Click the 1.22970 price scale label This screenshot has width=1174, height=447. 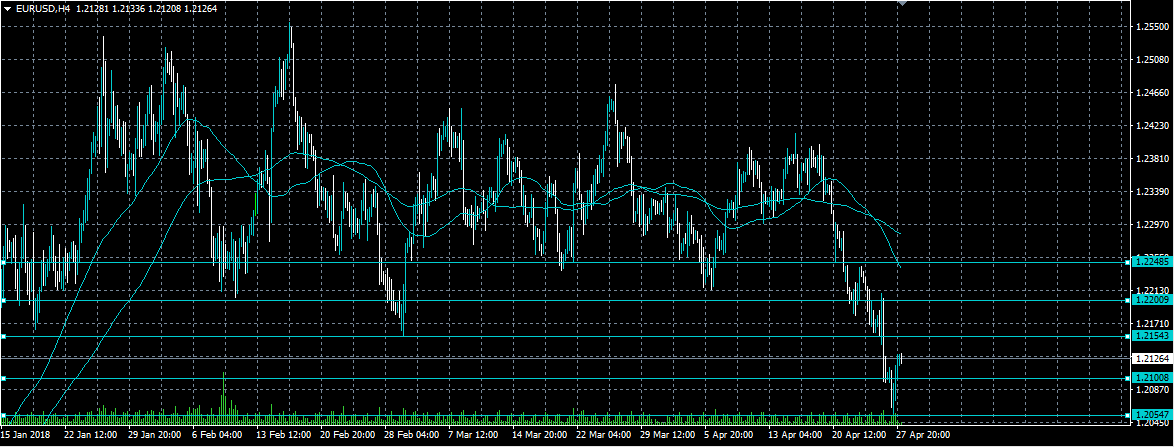click(x=1152, y=225)
